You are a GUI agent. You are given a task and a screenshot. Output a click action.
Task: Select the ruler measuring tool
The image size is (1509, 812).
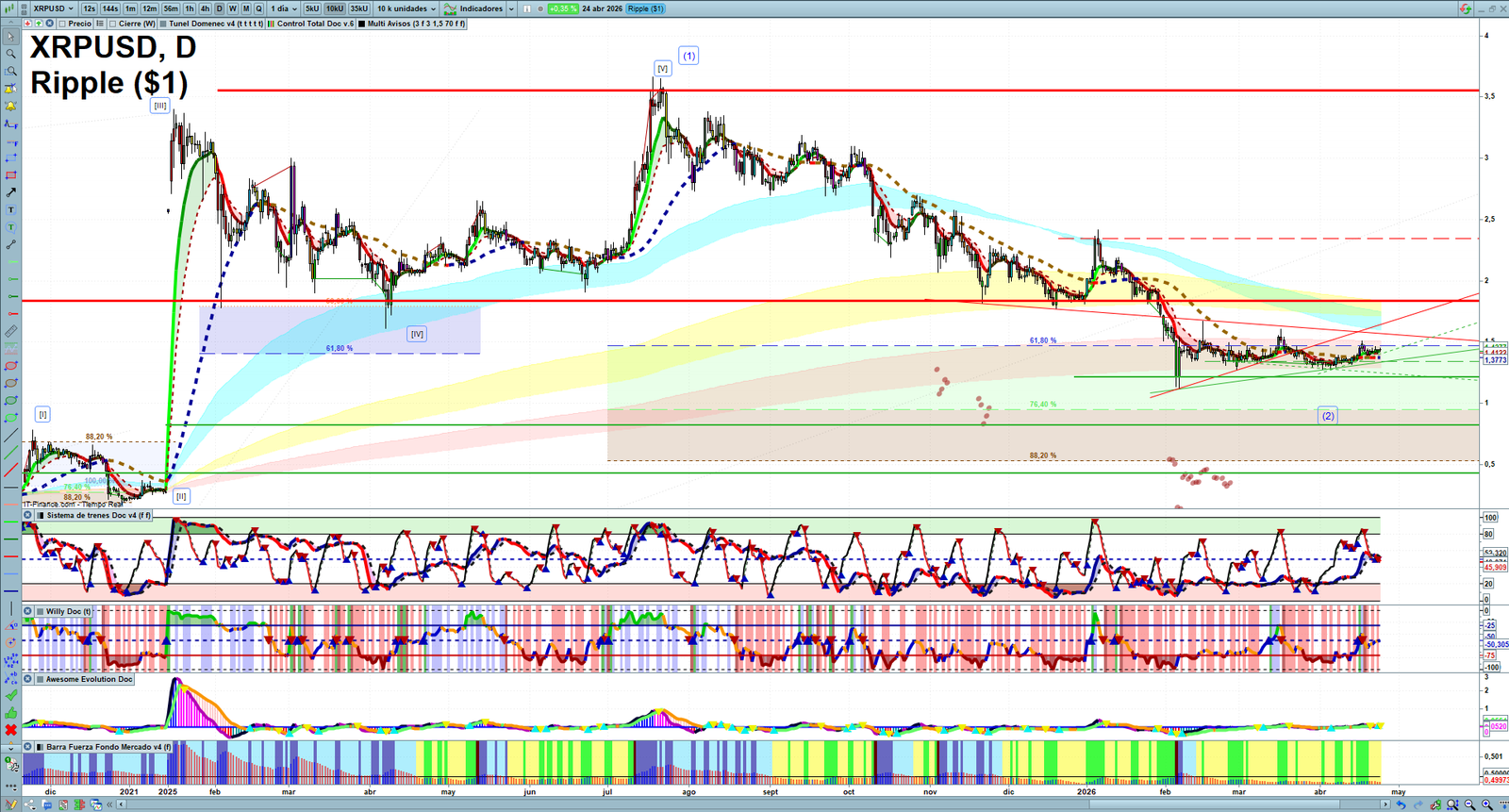point(11,331)
